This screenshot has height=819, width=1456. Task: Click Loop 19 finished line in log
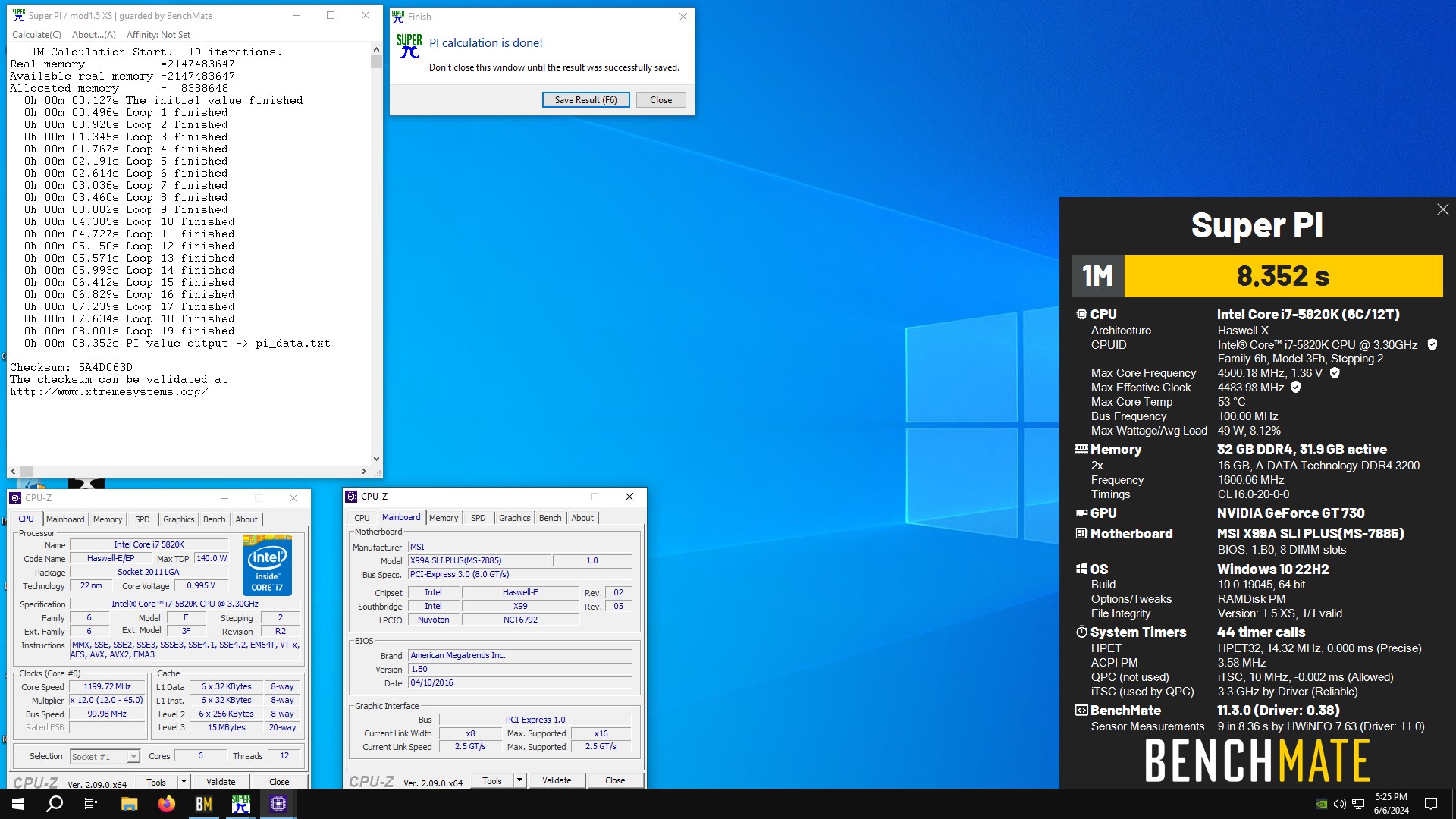tap(130, 331)
